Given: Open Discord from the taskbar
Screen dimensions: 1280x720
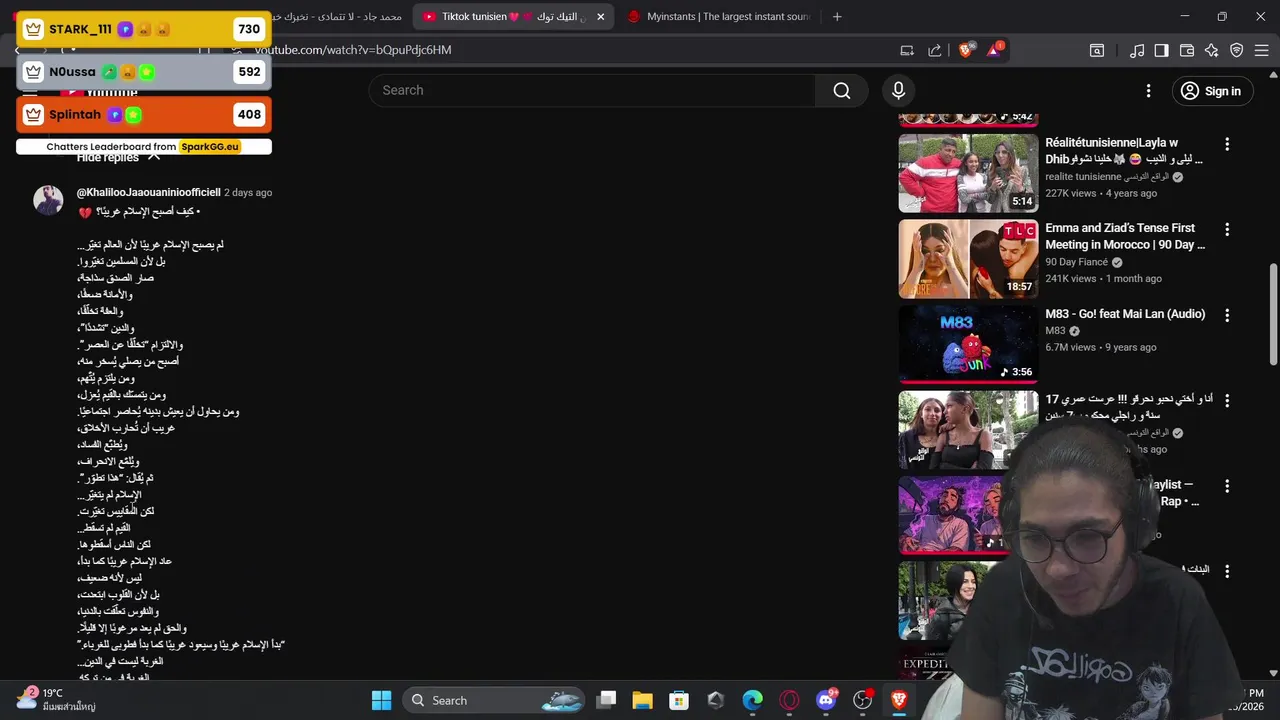Looking at the screenshot, I should (x=826, y=700).
